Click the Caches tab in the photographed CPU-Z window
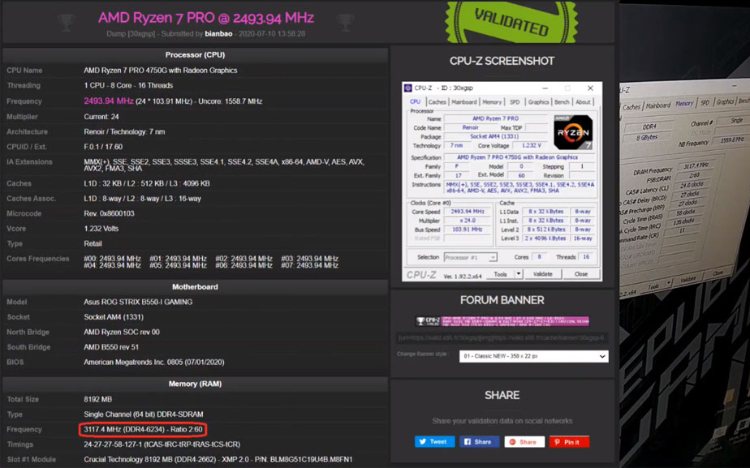The height and width of the screenshot is (468, 750). 631,107
